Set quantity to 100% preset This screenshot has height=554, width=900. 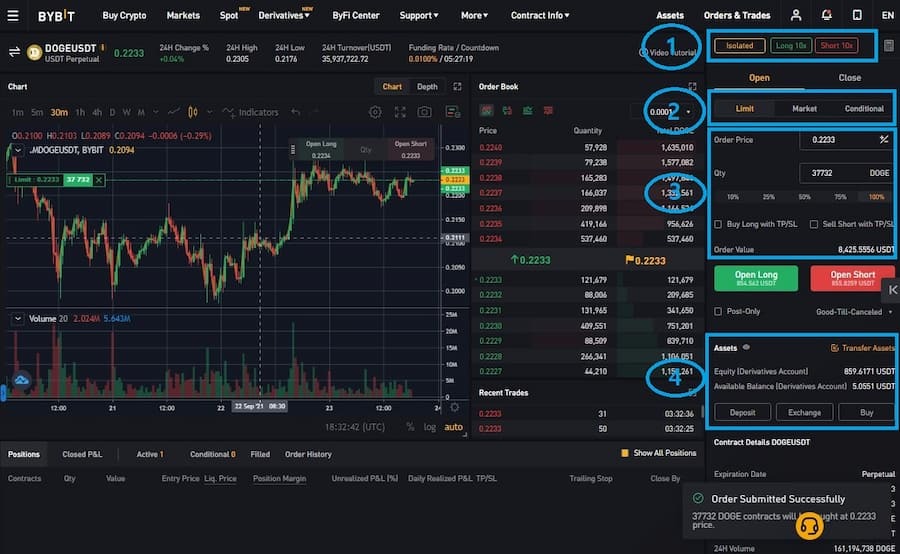pos(876,197)
